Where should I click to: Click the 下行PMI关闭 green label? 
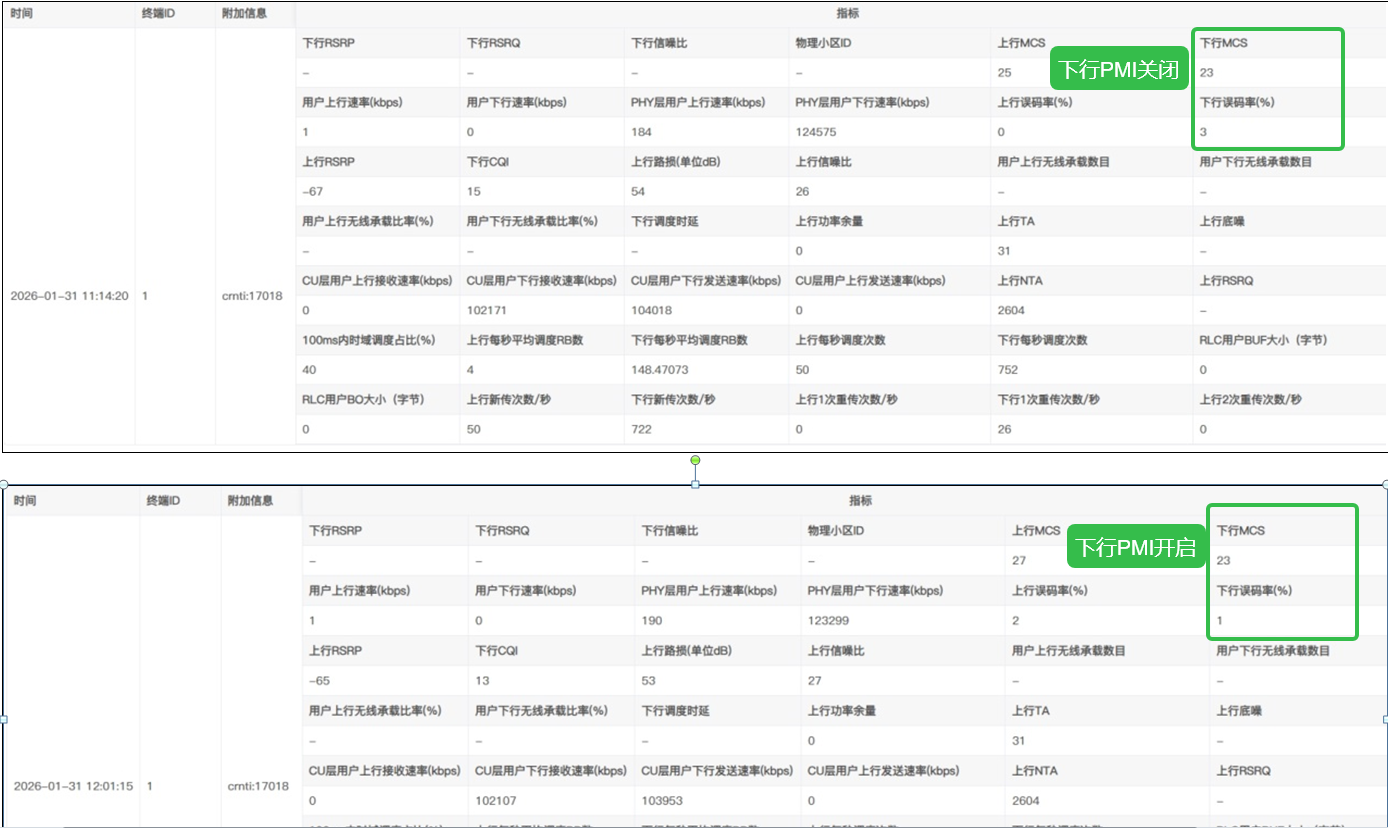tap(1118, 71)
